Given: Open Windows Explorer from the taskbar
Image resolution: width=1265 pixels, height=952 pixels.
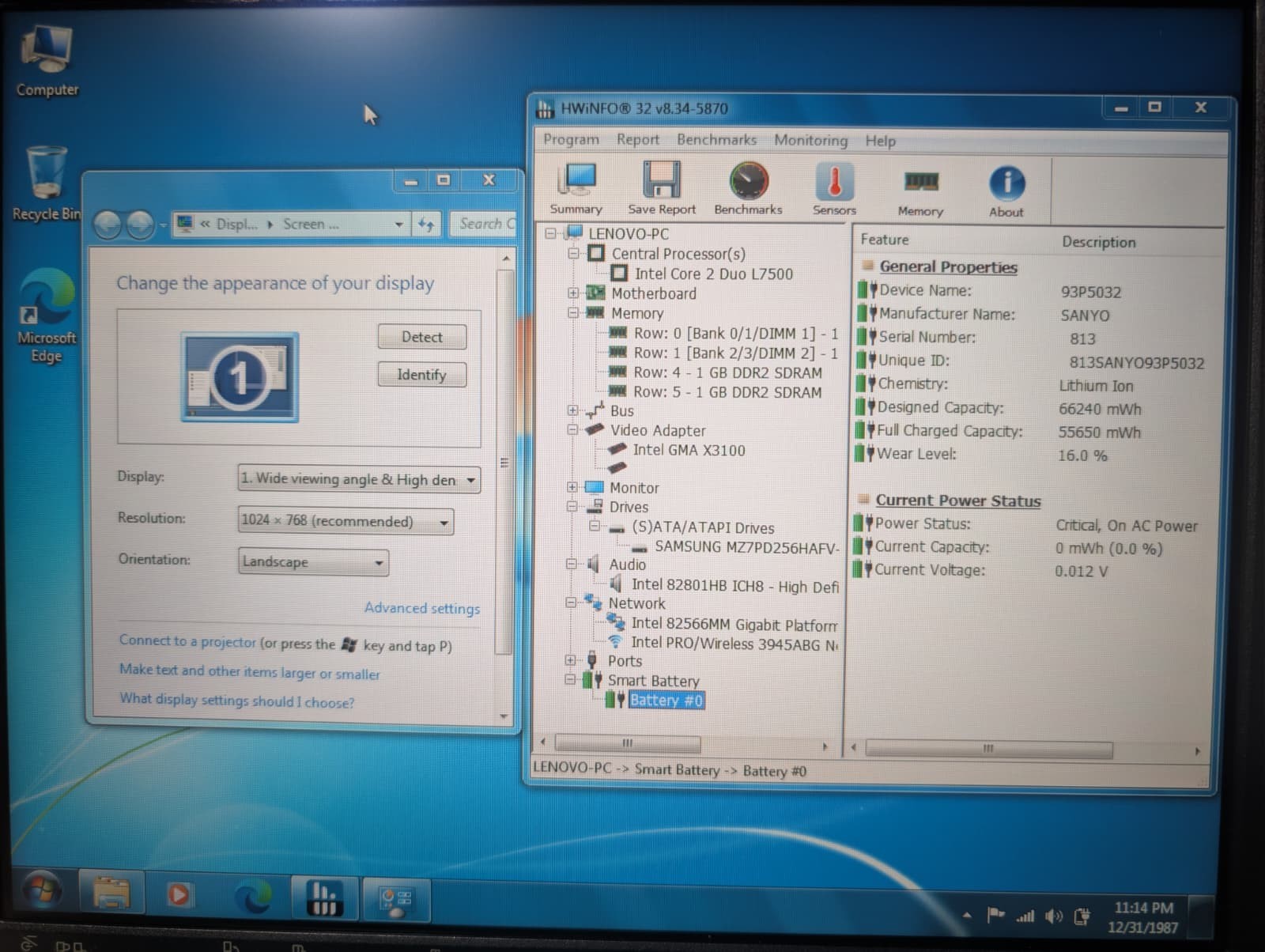Looking at the screenshot, I should [x=111, y=894].
